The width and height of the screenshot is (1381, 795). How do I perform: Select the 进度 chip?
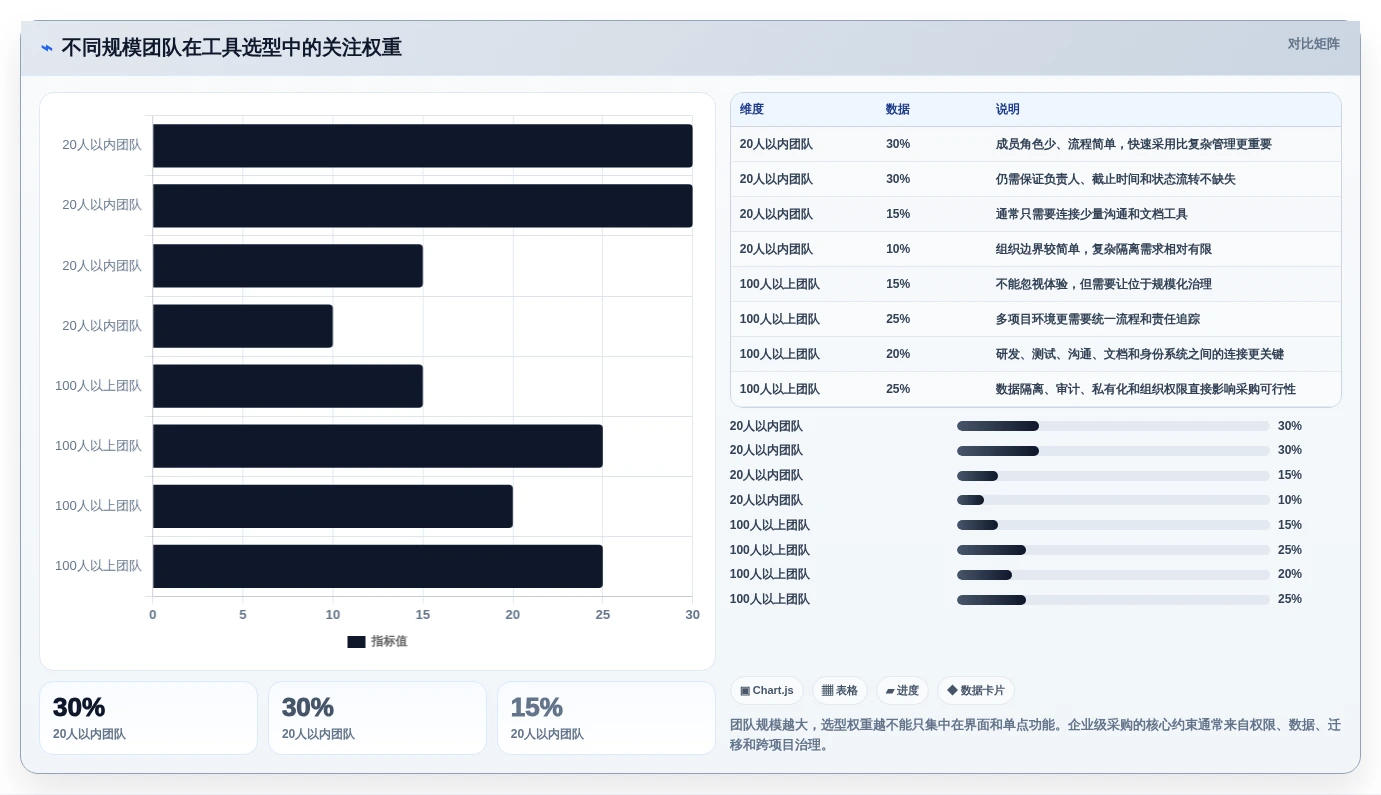[x=902, y=691]
